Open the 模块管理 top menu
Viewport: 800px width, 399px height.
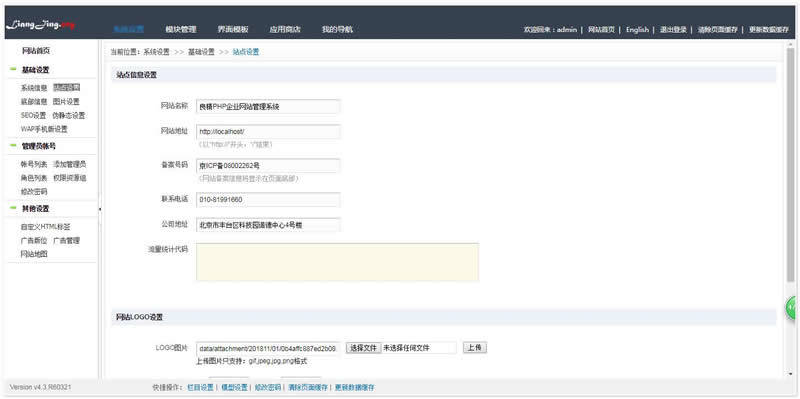[x=181, y=30]
